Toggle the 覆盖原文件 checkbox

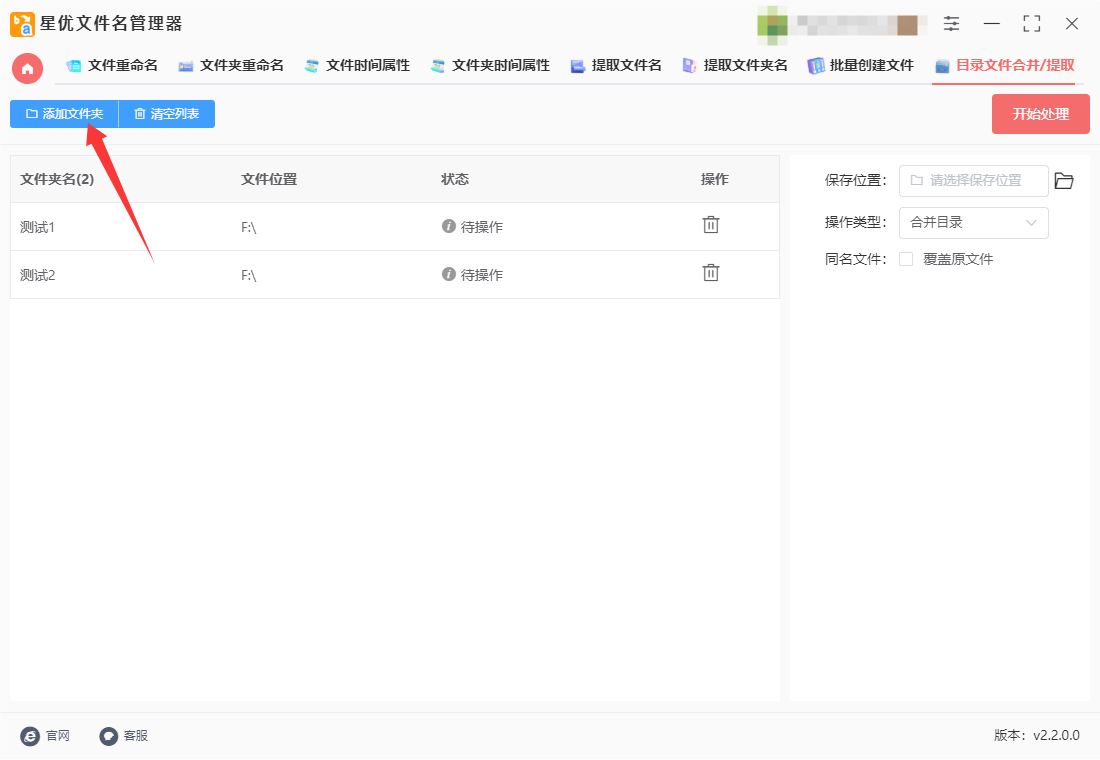click(906, 259)
